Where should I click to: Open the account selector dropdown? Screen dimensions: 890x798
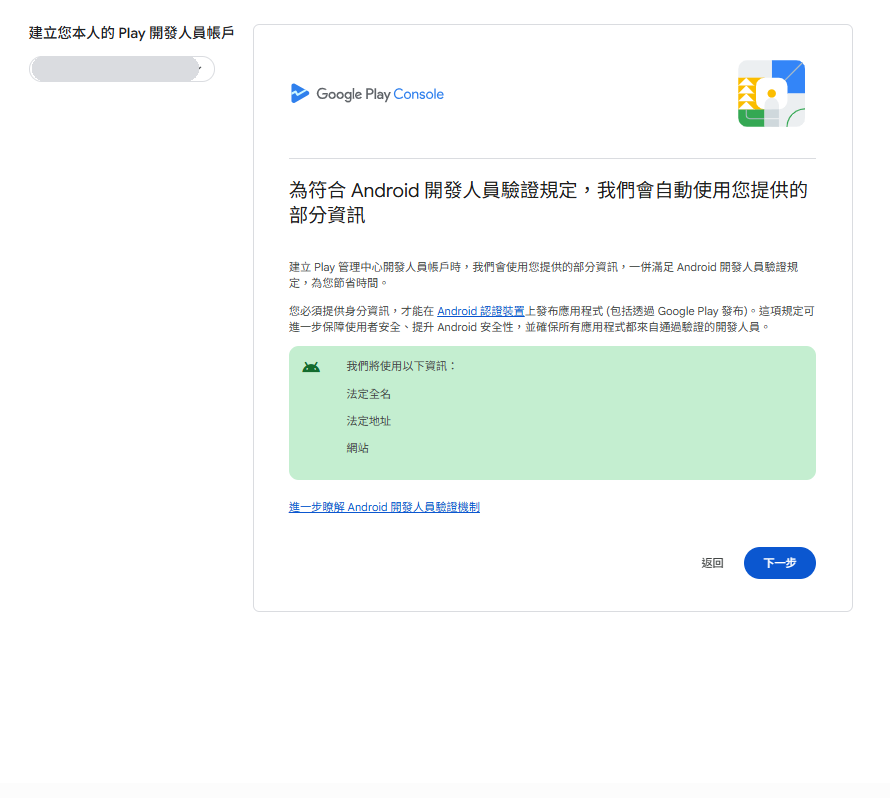point(122,69)
